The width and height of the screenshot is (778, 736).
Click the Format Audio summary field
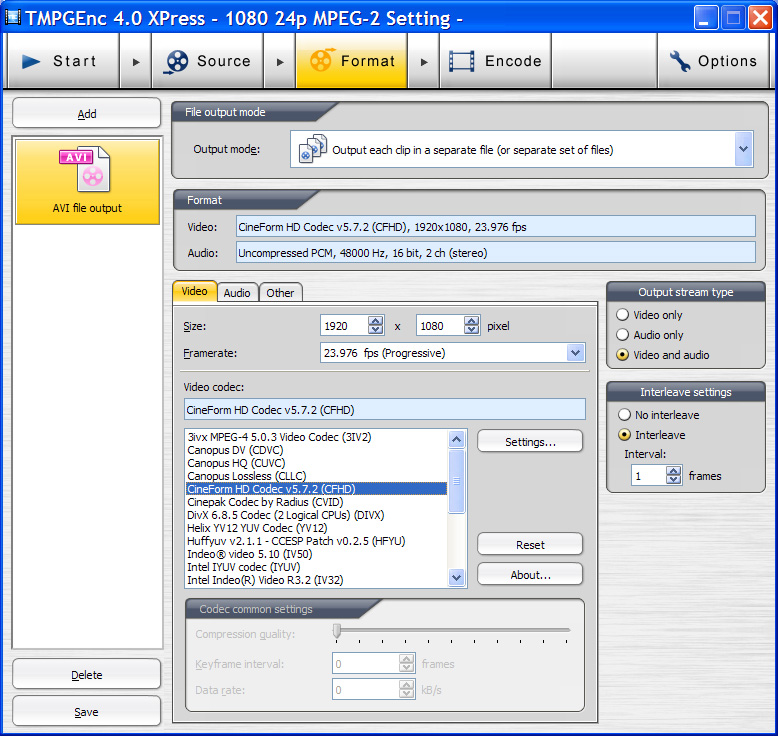coord(496,253)
